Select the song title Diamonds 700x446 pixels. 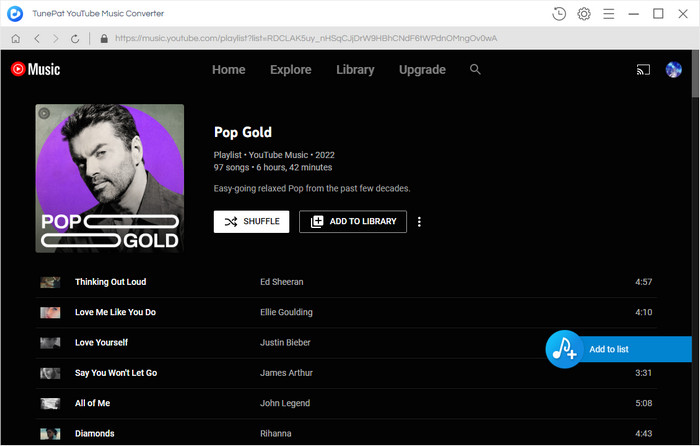95,433
